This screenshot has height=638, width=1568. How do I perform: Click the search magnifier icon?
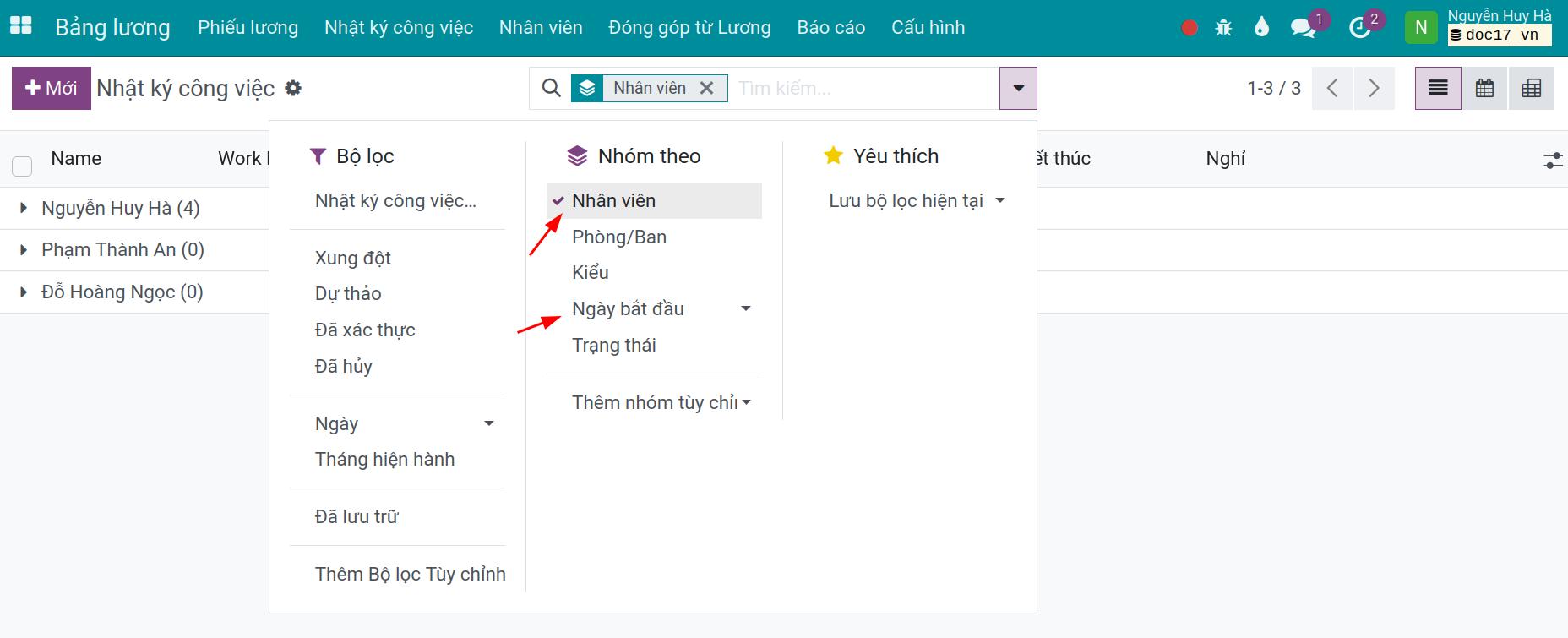(551, 88)
